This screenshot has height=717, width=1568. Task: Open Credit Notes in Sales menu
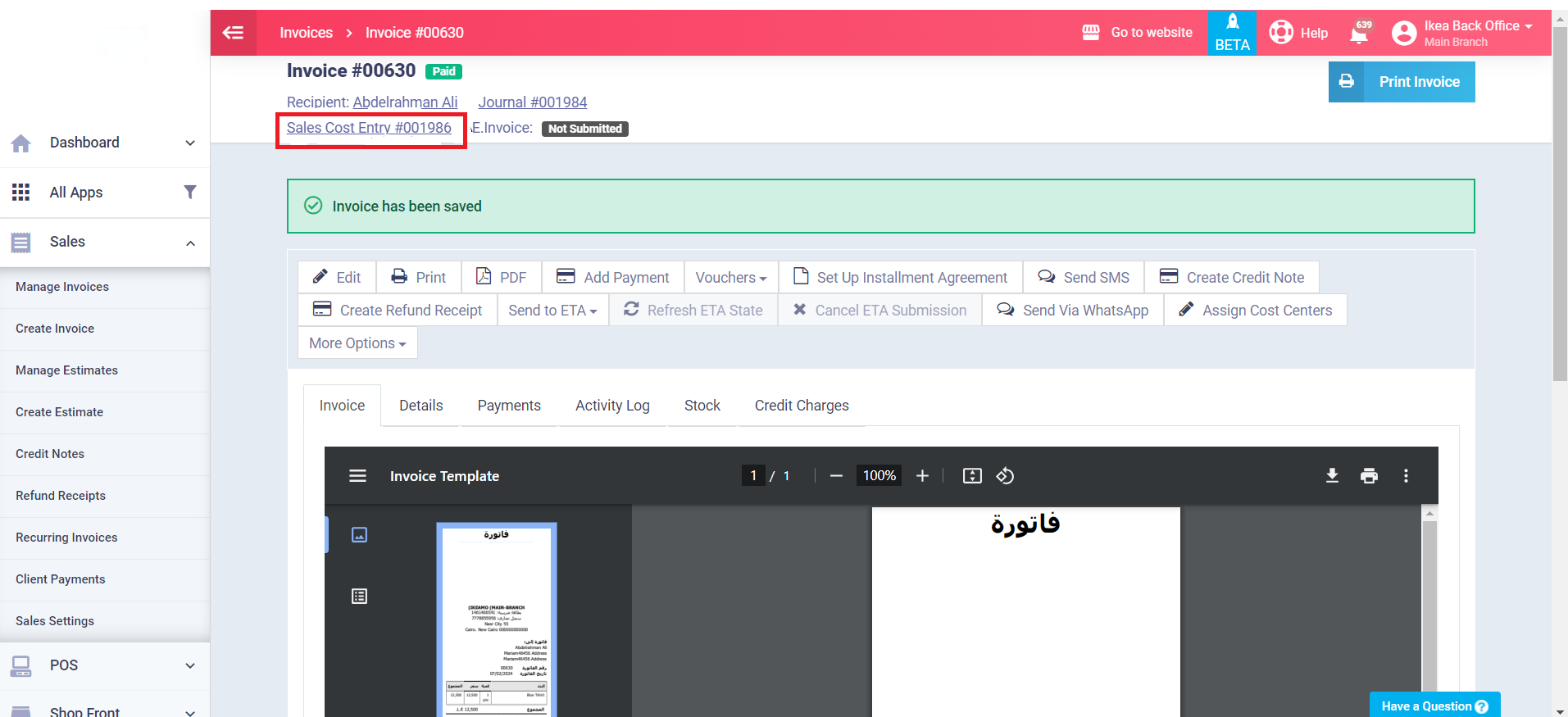click(50, 454)
